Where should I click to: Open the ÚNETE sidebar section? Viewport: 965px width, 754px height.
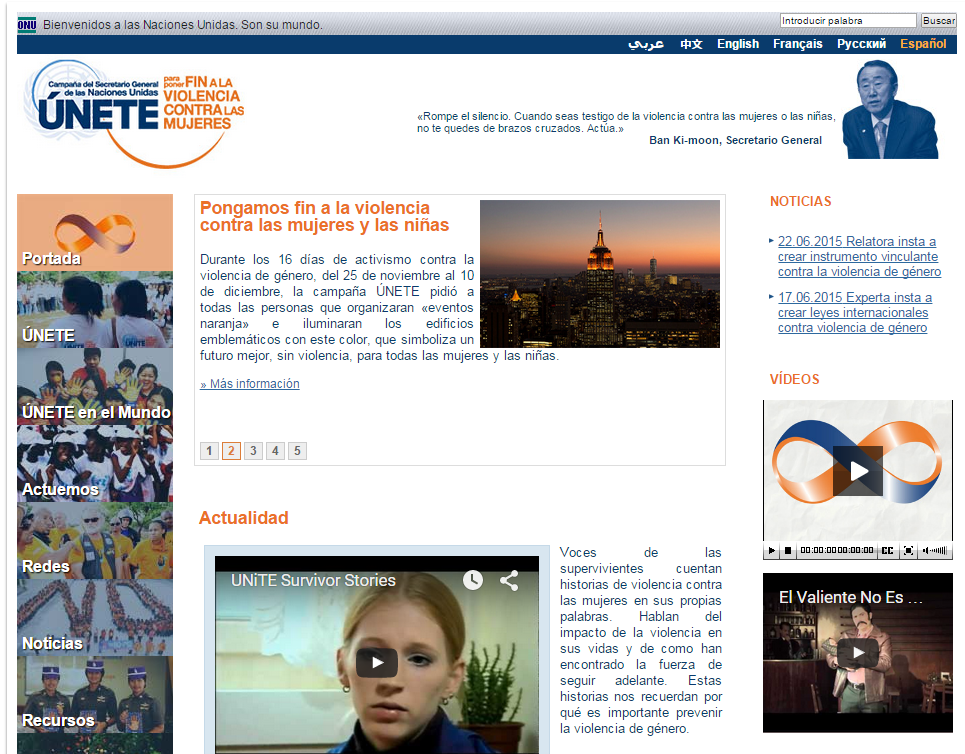pos(95,310)
